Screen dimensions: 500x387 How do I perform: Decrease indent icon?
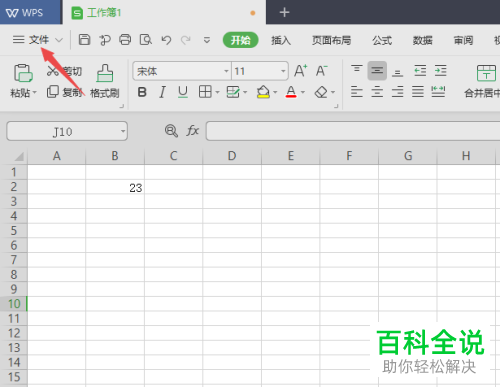click(420, 71)
